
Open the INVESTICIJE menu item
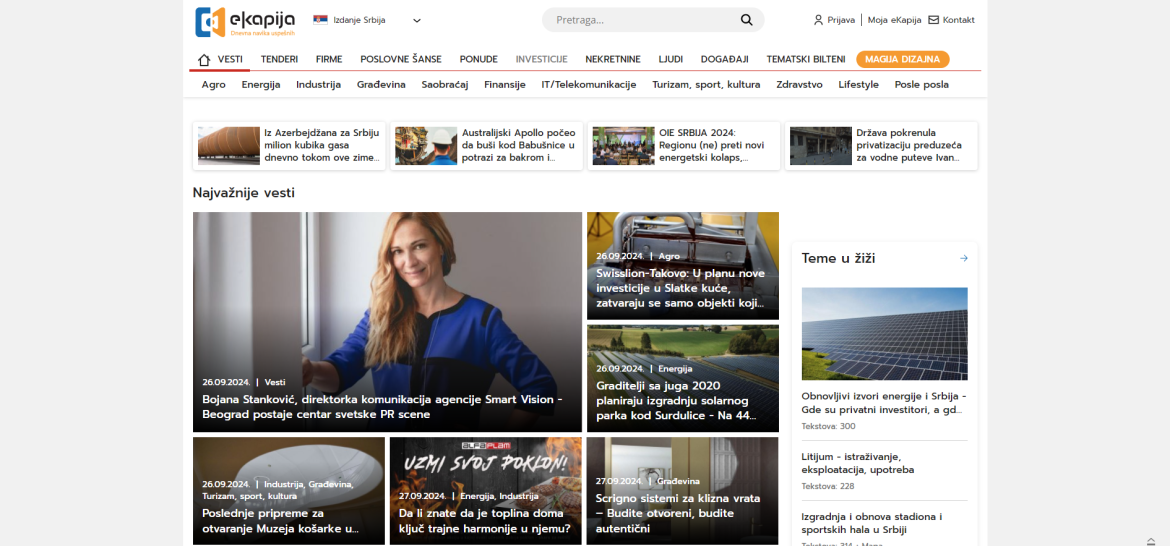542,60
